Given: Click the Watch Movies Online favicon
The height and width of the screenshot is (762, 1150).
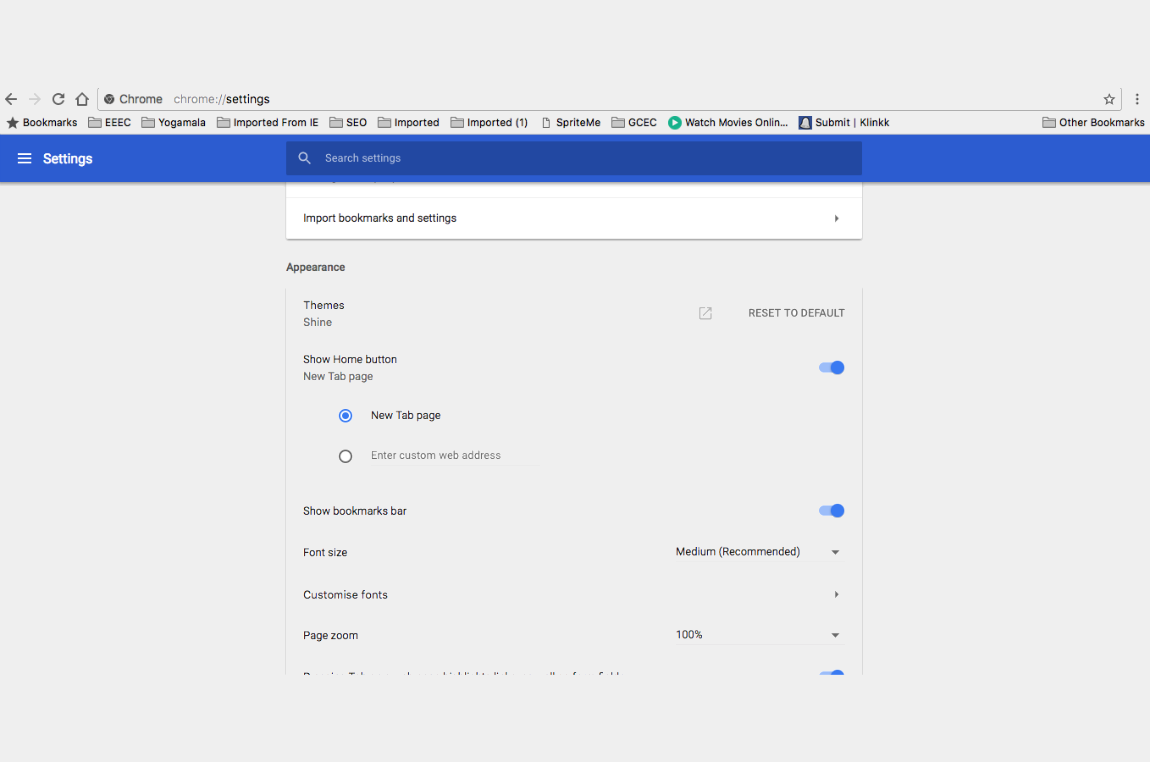Looking at the screenshot, I should tap(674, 122).
